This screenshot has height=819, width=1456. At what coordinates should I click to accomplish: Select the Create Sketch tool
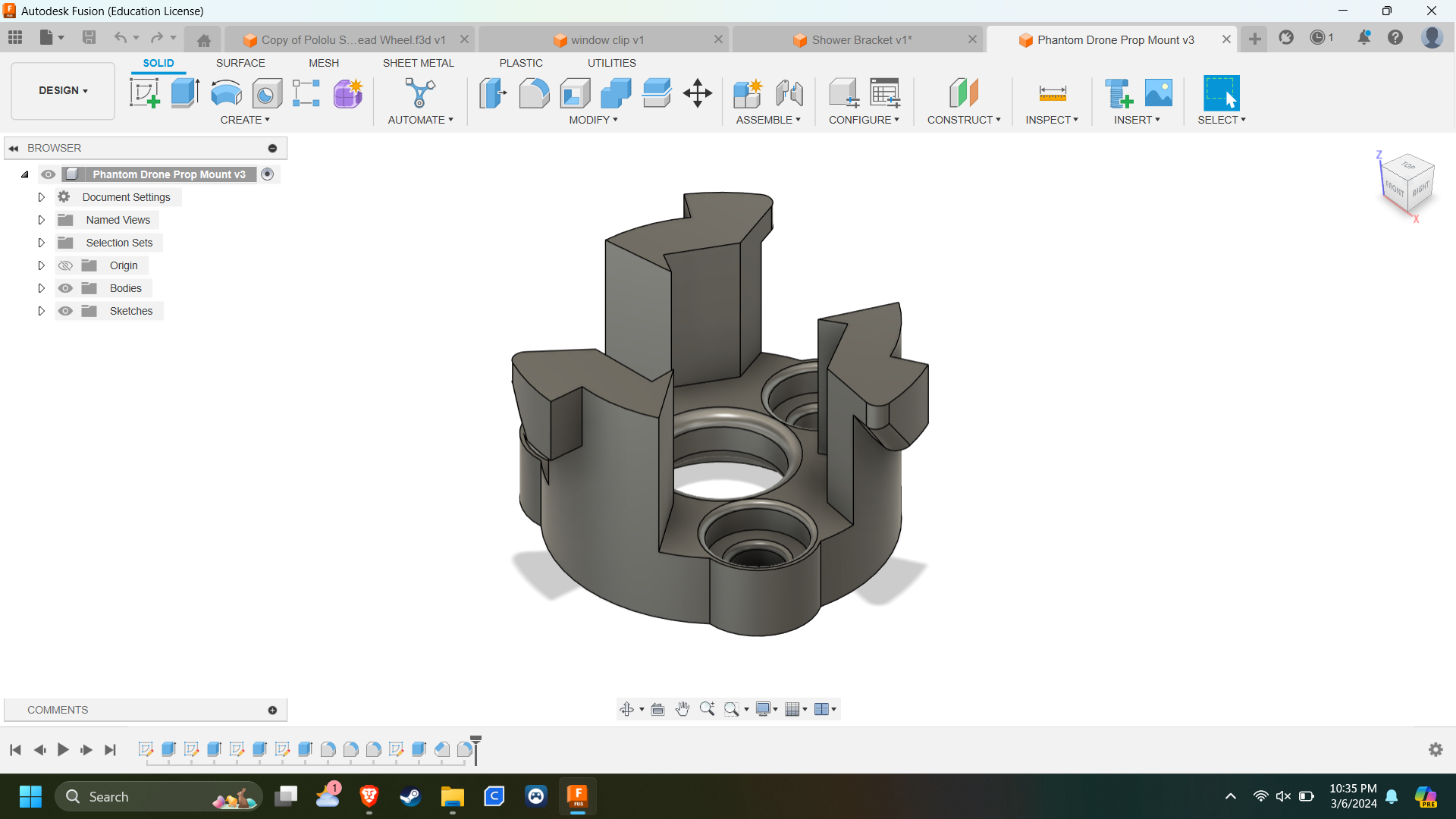(144, 93)
